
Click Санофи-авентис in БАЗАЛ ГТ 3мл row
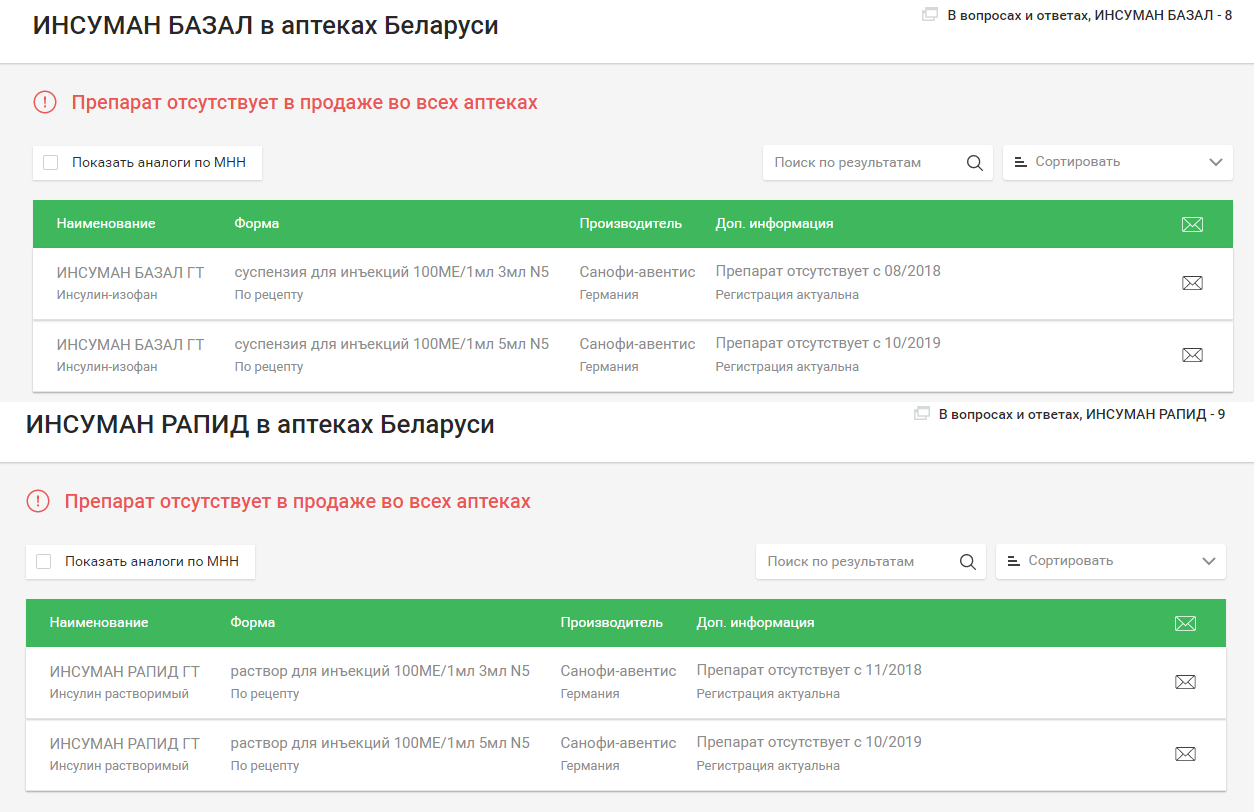click(637, 272)
